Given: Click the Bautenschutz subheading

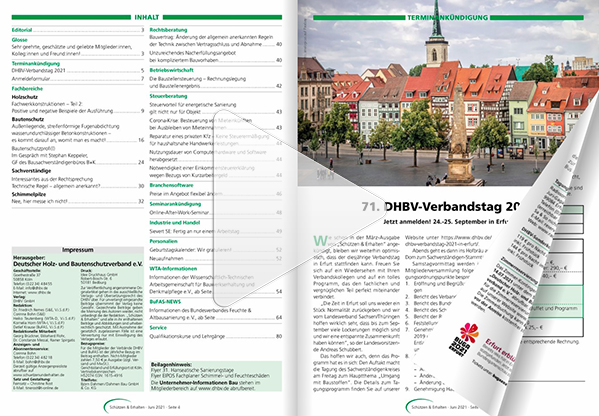Looking at the screenshot, I should click(x=28, y=119).
